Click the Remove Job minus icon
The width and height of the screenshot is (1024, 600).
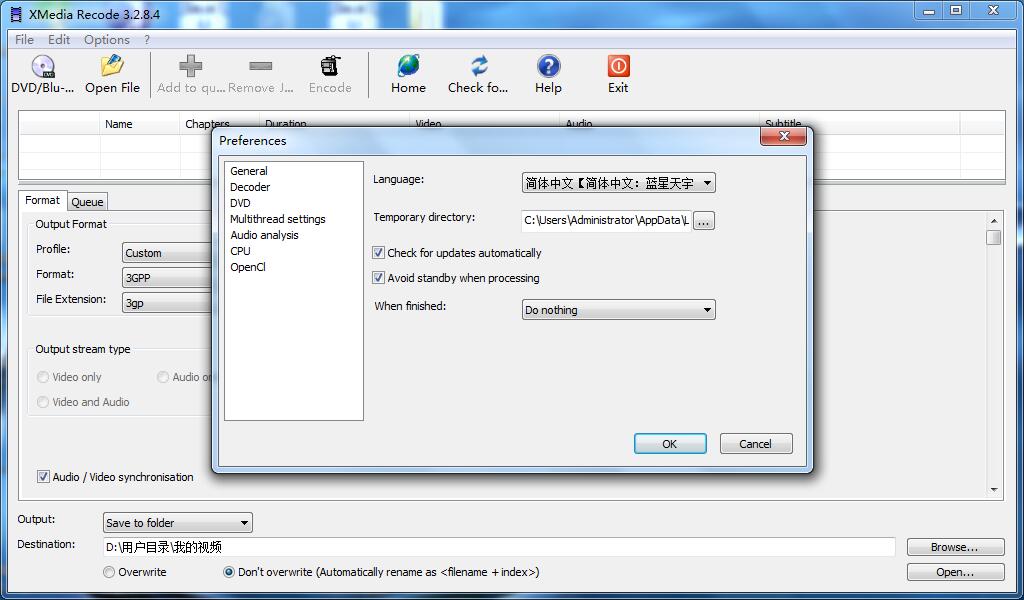pos(261,66)
